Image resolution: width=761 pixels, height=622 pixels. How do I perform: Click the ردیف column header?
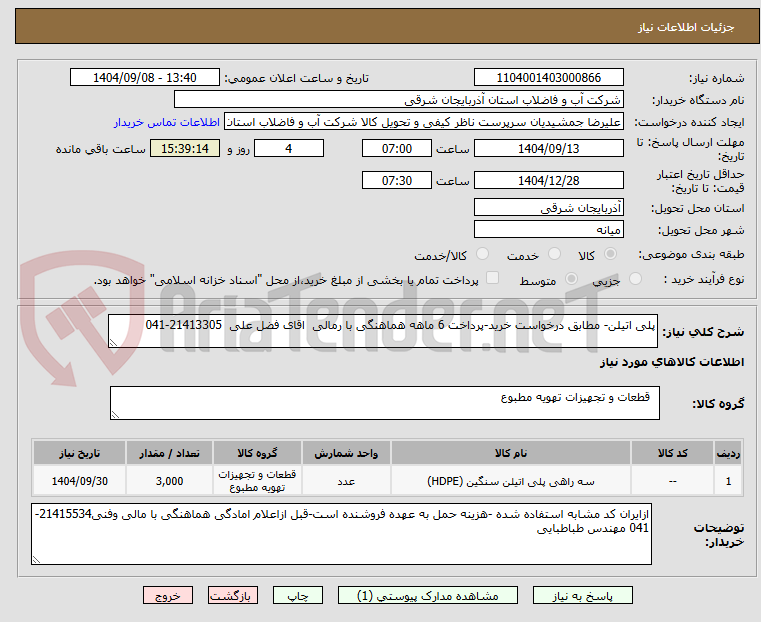coord(728,453)
